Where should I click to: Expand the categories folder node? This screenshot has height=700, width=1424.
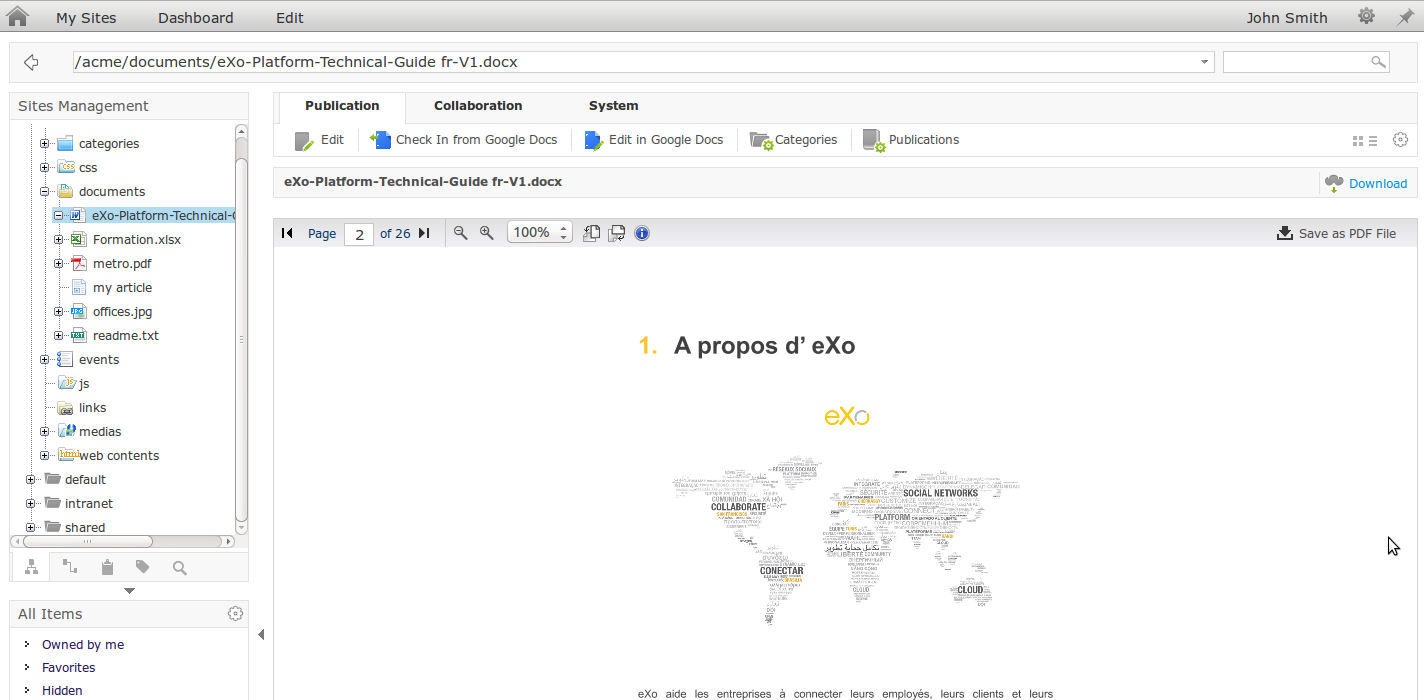(x=45, y=144)
